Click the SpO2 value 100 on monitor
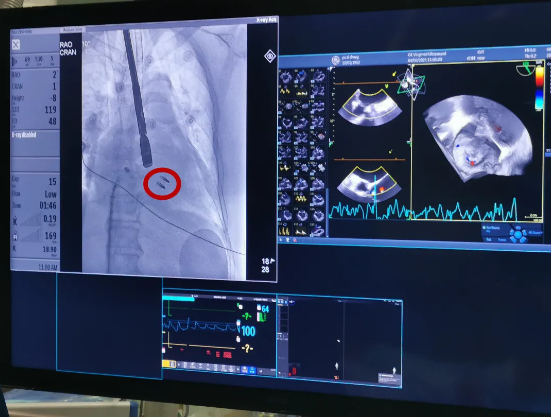551x418 pixels. 248,331
